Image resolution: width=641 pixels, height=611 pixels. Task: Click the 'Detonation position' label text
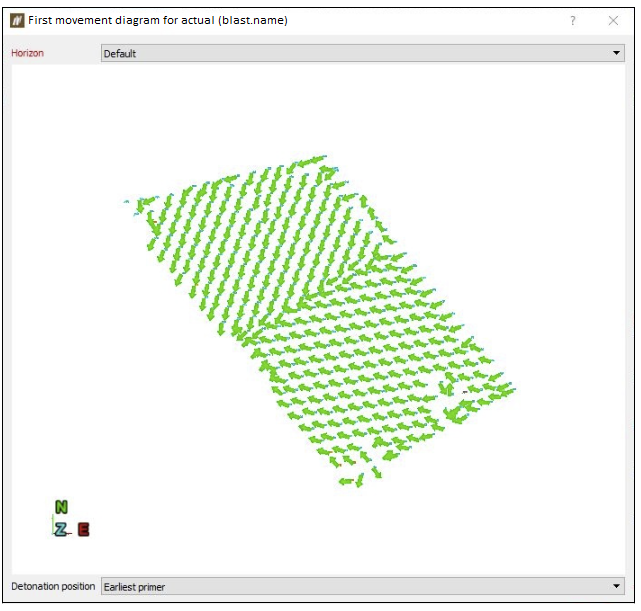click(x=53, y=586)
